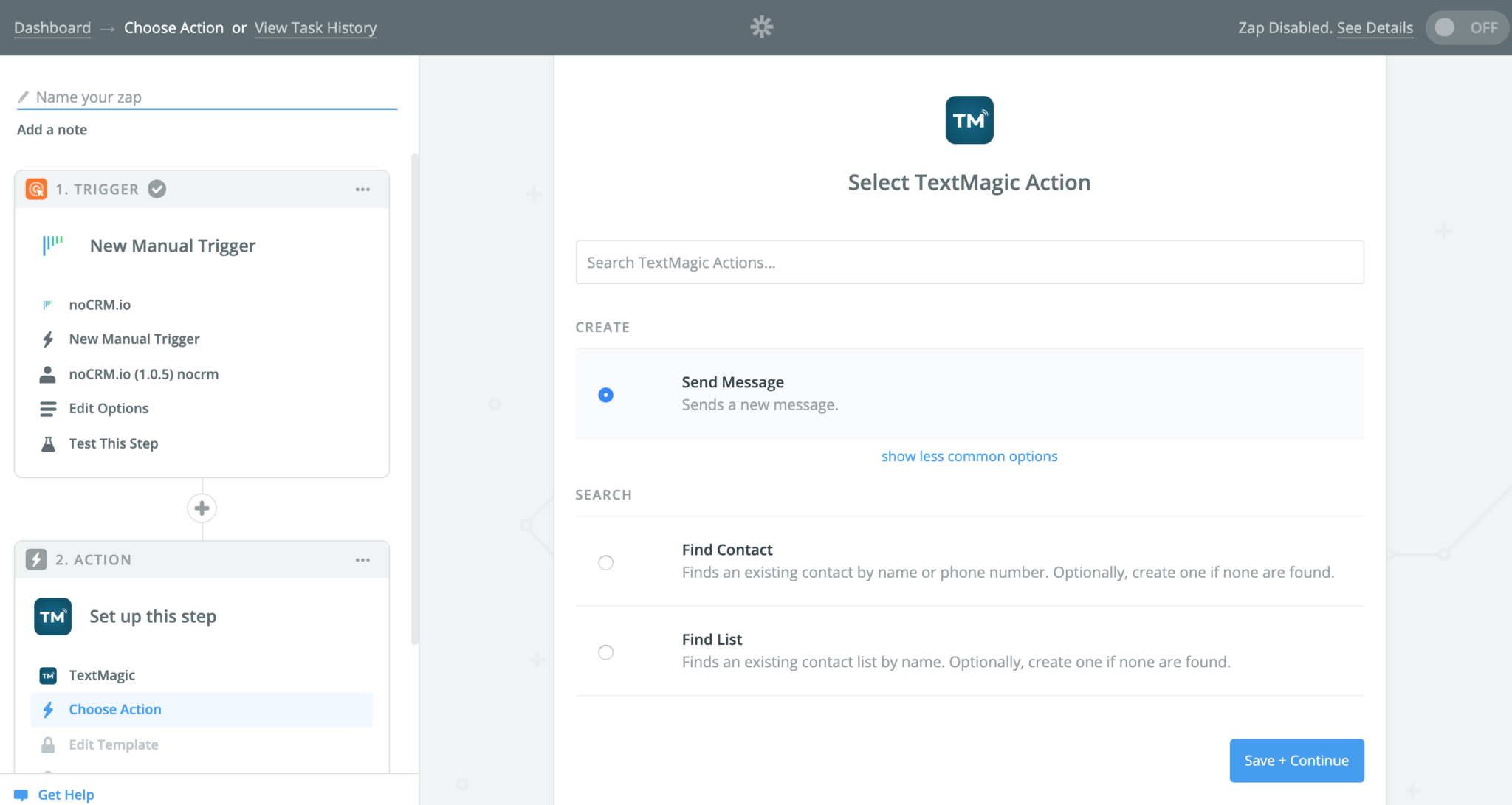Select the Find Contact radio button
Screen dimensions: 1512x805
pos(605,562)
